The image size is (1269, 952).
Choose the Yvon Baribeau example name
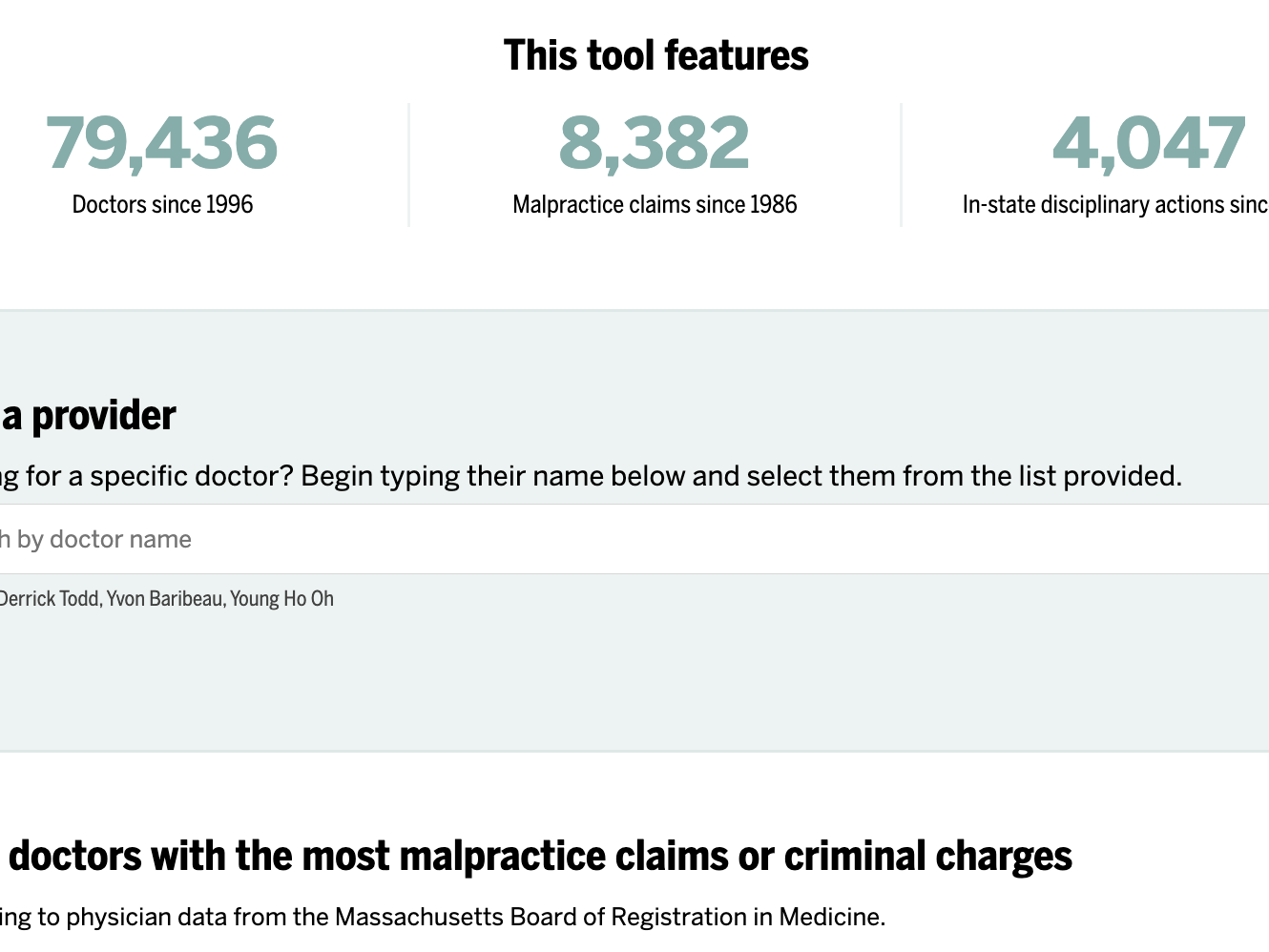[165, 599]
